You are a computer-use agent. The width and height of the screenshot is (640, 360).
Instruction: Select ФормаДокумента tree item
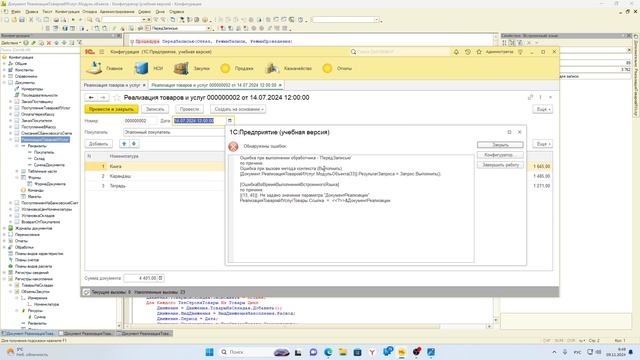(x=50, y=184)
